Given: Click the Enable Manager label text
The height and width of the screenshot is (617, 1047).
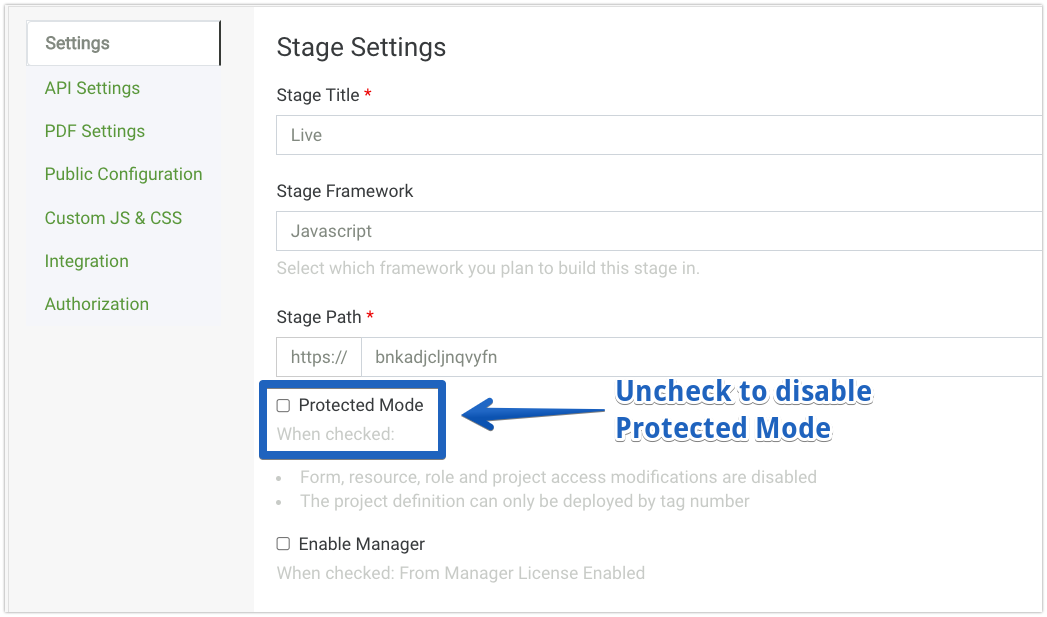Looking at the screenshot, I should [362, 544].
